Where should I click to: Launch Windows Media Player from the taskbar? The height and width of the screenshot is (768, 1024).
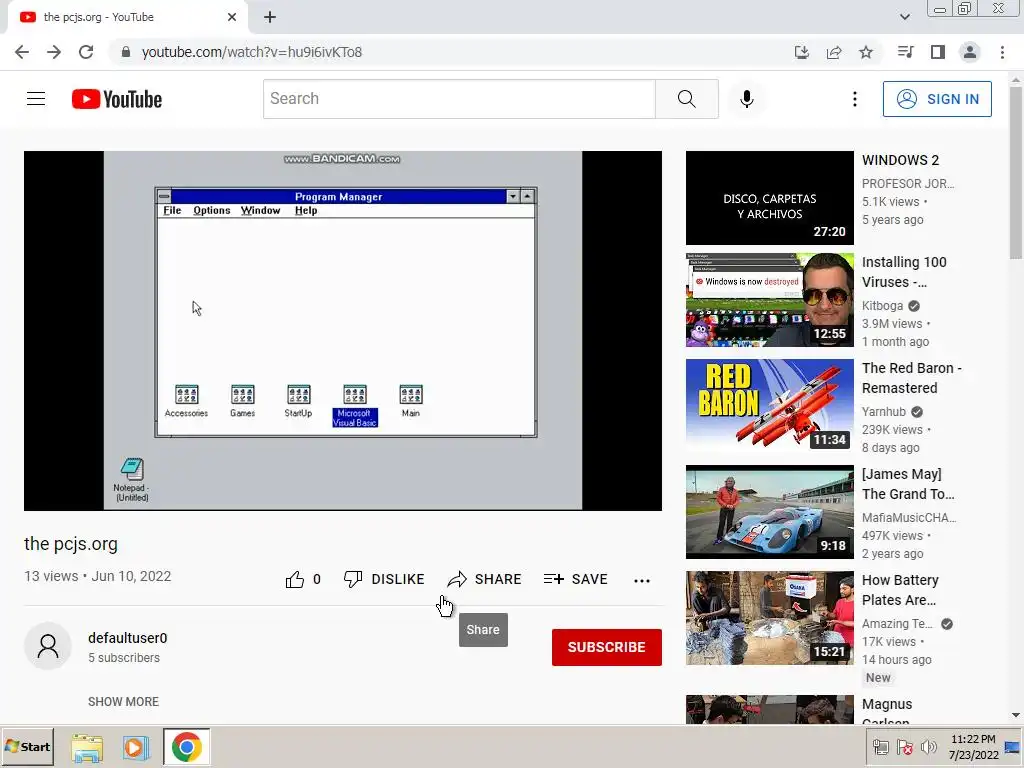(x=136, y=747)
